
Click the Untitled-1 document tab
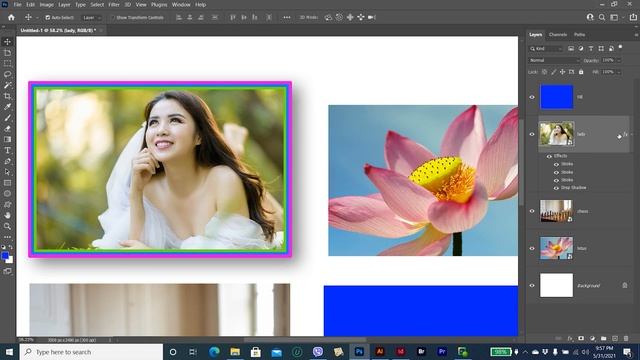pyautogui.click(x=58, y=31)
